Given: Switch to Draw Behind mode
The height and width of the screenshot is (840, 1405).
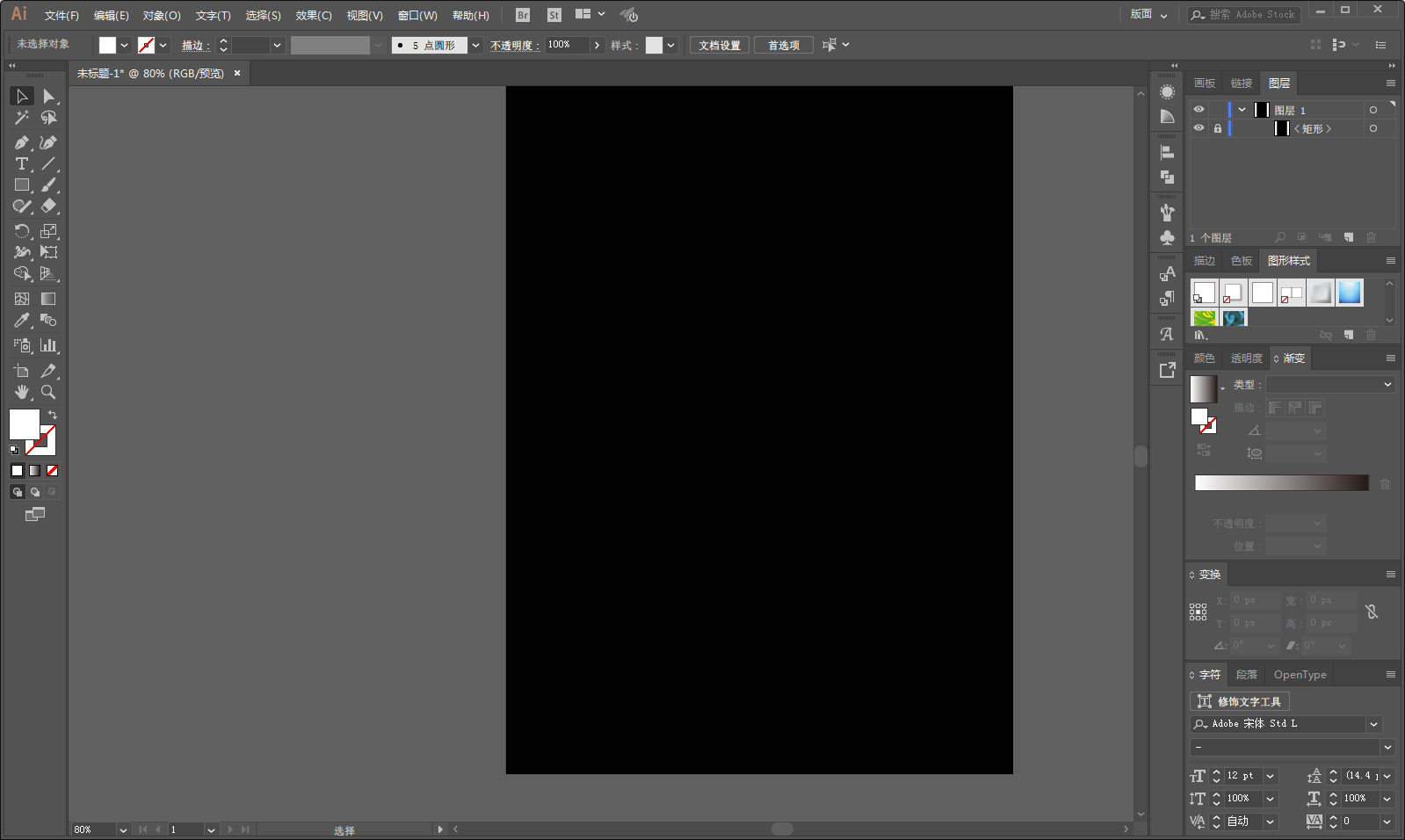Looking at the screenshot, I should tap(35, 492).
